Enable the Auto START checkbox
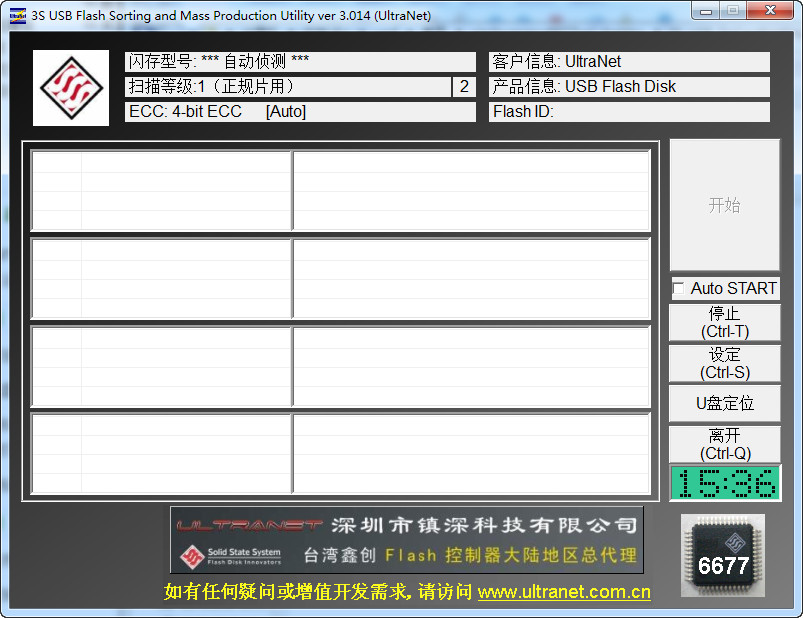Viewport: 803px width, 618px height. [679, 288]
